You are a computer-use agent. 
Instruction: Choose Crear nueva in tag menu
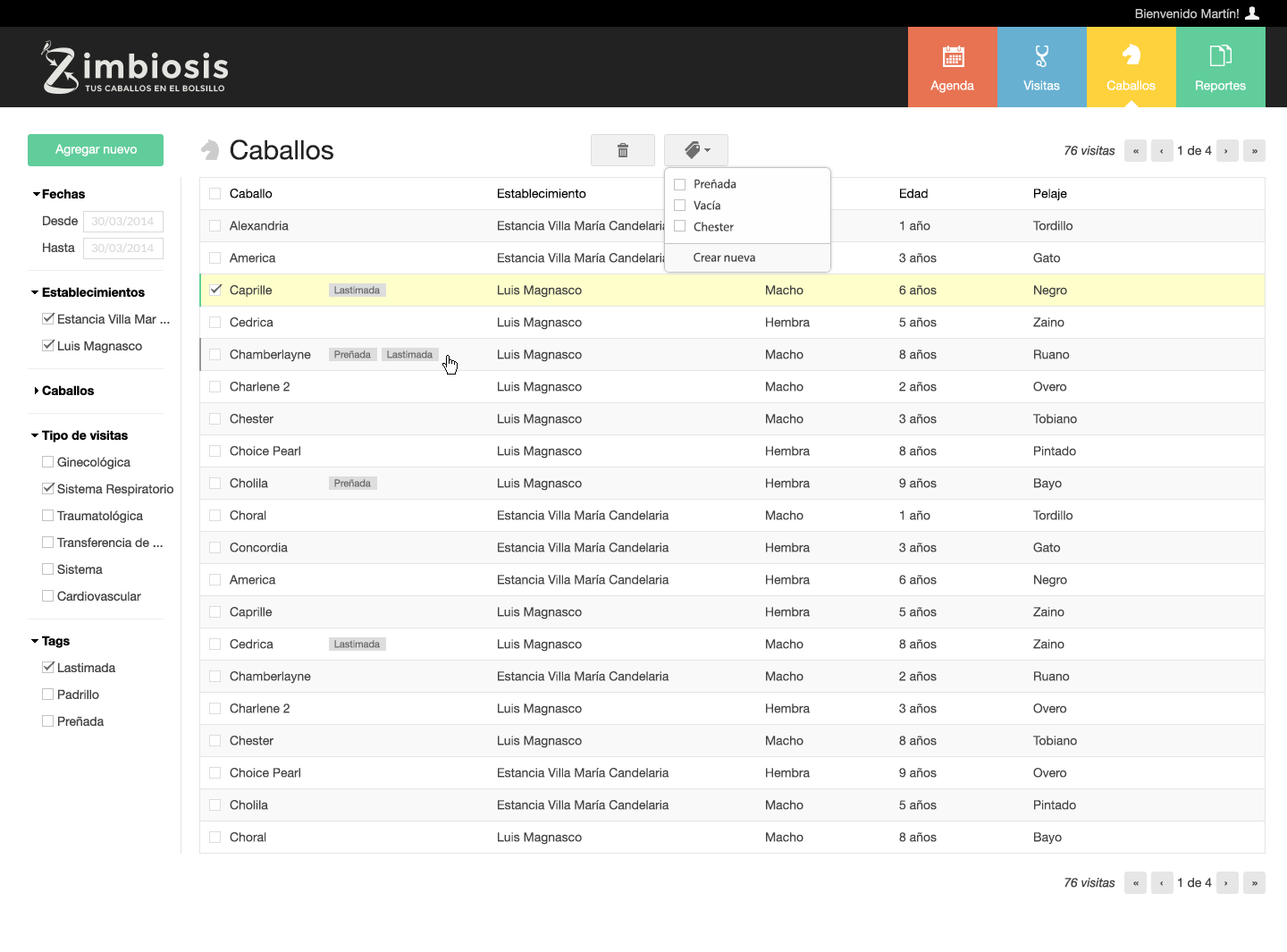pyautogui.click(x=724, y=257)
